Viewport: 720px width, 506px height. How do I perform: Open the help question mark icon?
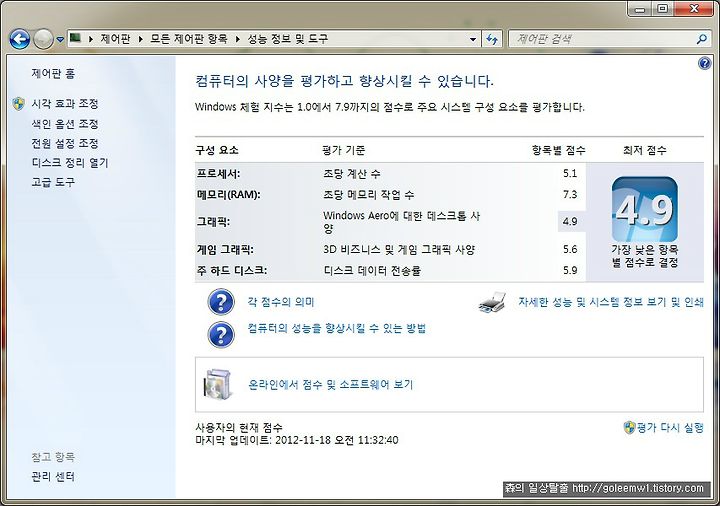coord(704,63)
